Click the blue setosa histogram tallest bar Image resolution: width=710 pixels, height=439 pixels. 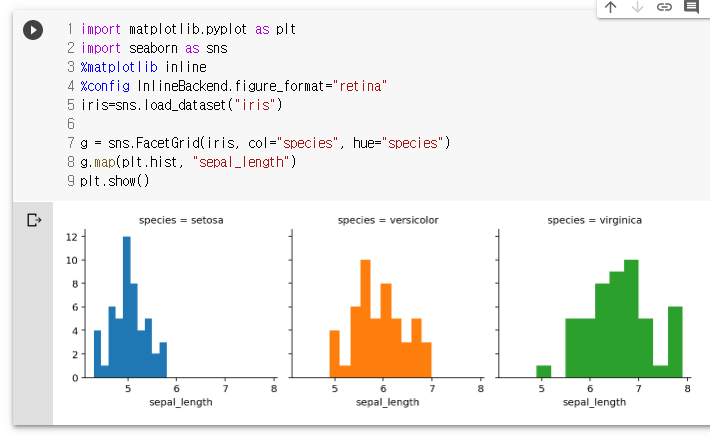click(x=127, y=307)
